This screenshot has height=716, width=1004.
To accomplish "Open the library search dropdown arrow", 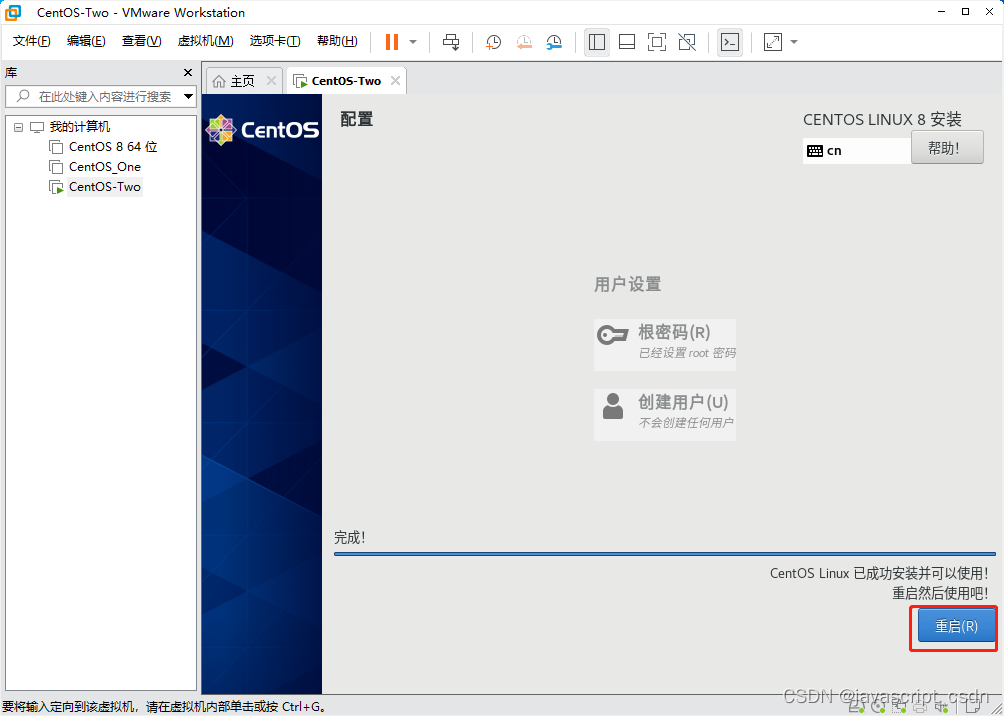I will [x=188, y=97].
